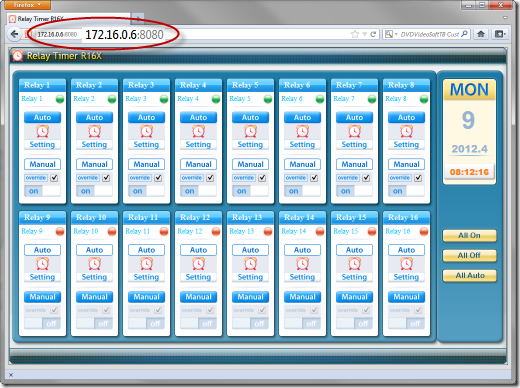Open the Relay 8 alarm clock setting icon
The image size is (520, 388).
click(x=406, y=131)
